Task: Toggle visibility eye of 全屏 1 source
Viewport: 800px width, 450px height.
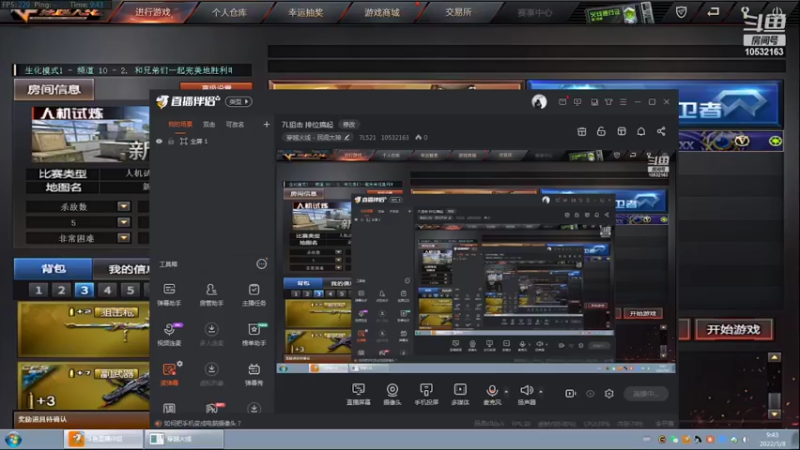Action: click(159, 141)
